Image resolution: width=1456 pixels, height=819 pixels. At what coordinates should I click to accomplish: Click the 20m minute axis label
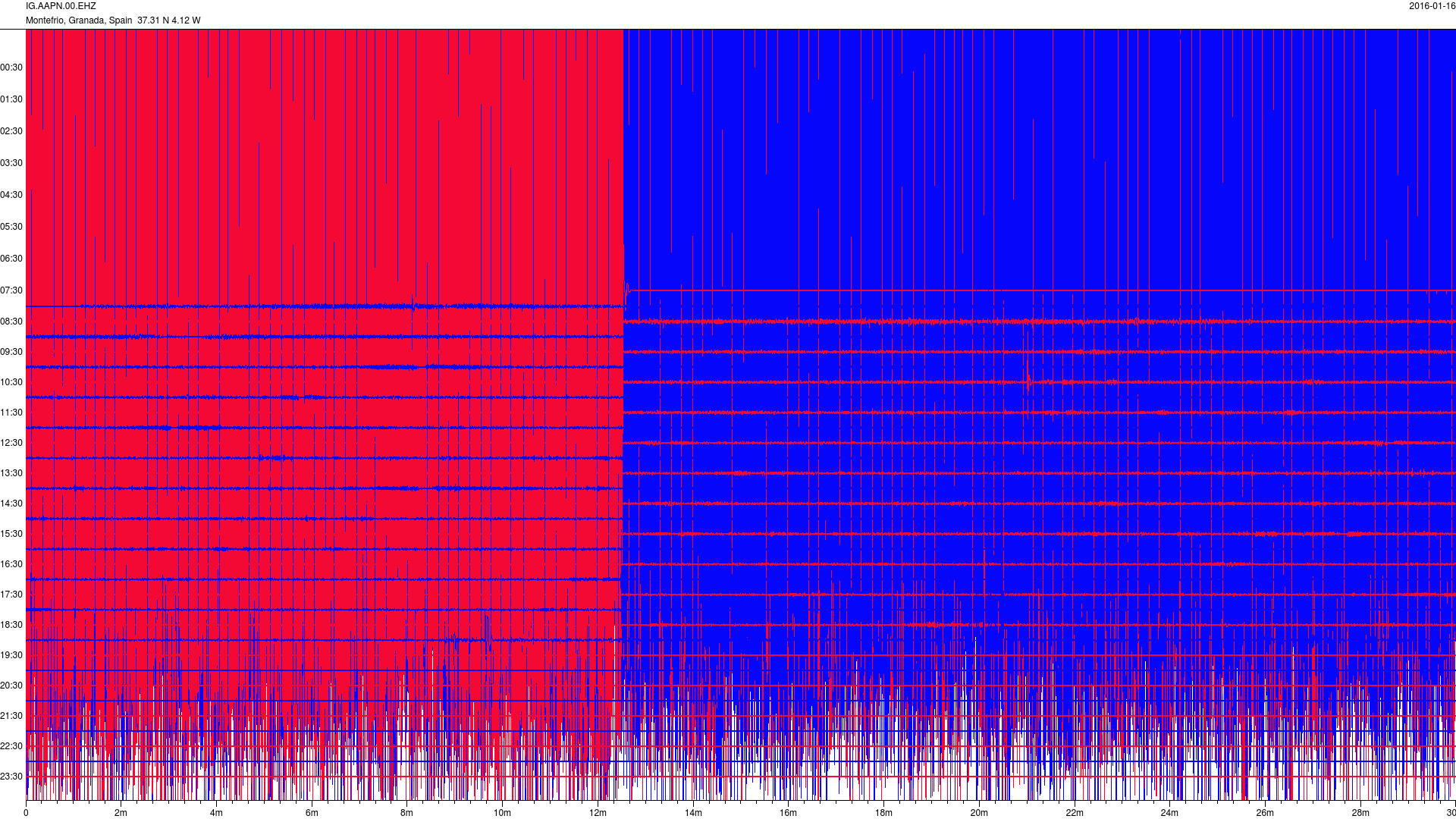click(979, 813)
